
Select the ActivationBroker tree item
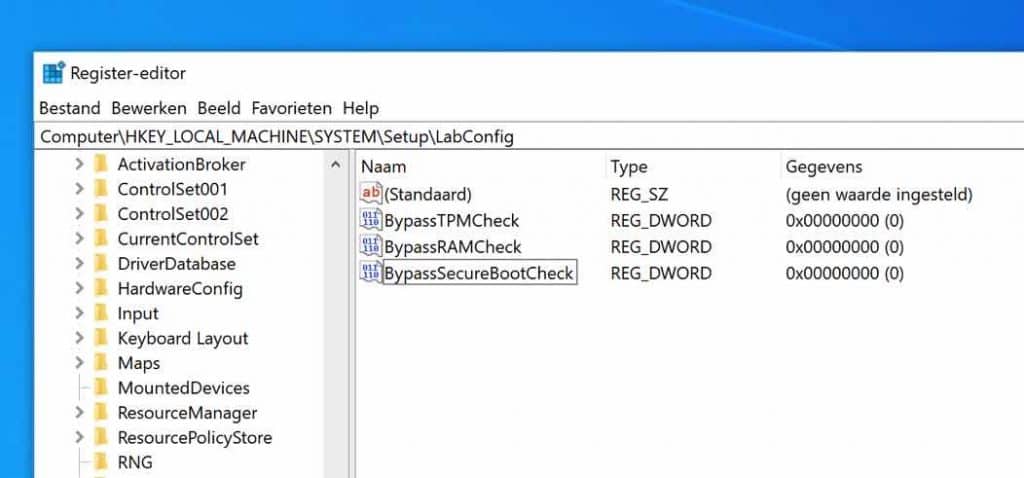182,165
